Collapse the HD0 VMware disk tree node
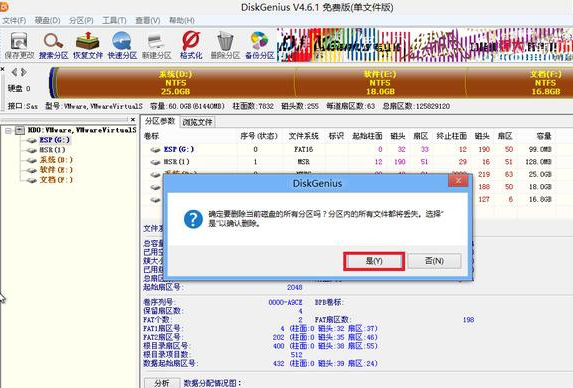Screen dimensions: 573x388 (8, 130)
